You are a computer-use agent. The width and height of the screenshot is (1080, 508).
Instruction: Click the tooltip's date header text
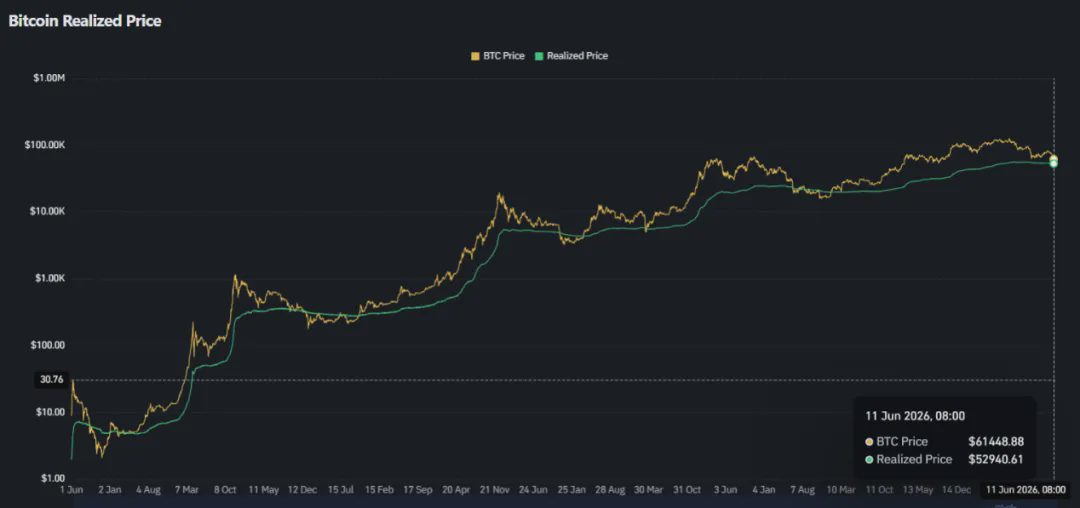(x=915, y=416)
